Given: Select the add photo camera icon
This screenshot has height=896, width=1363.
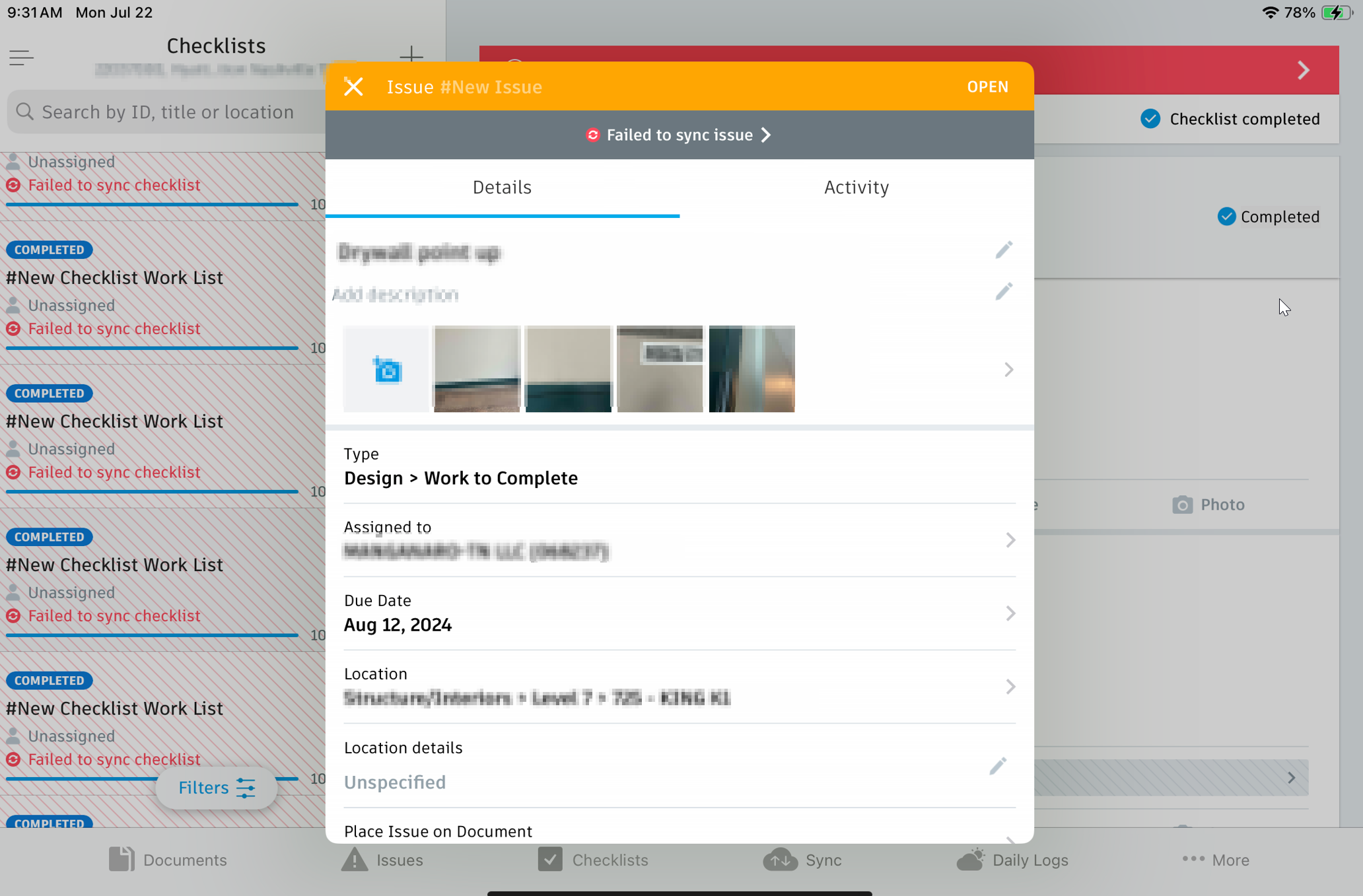Looking at the screenshot, I should 386,368.
